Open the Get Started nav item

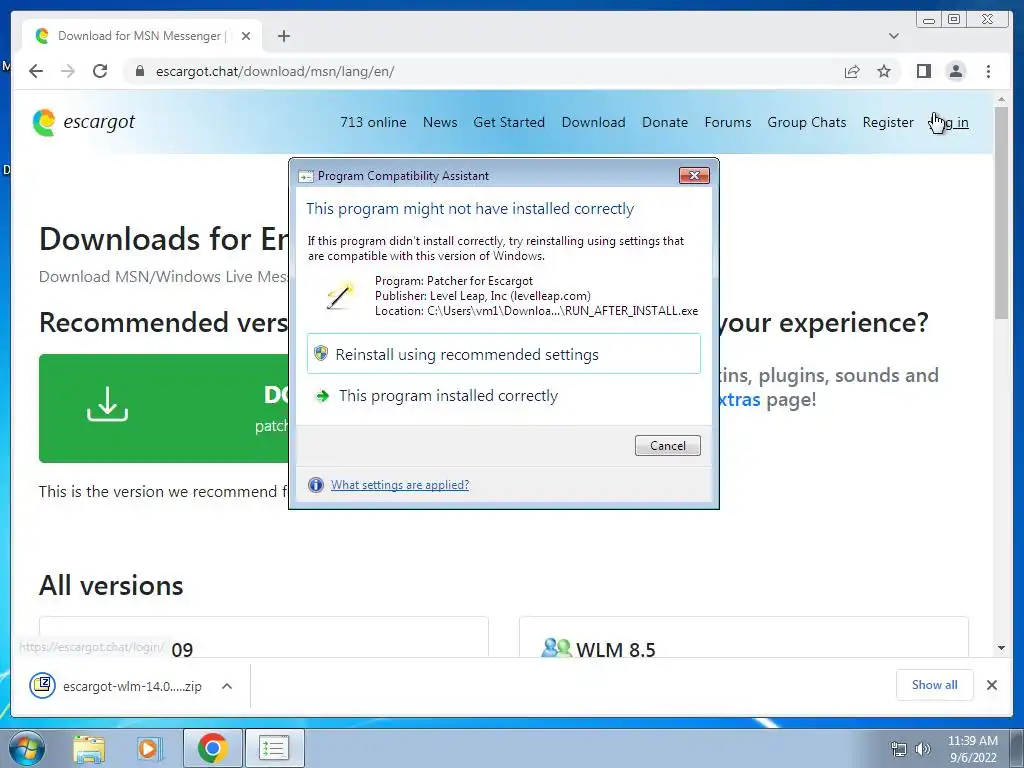[x=509, y=122]
